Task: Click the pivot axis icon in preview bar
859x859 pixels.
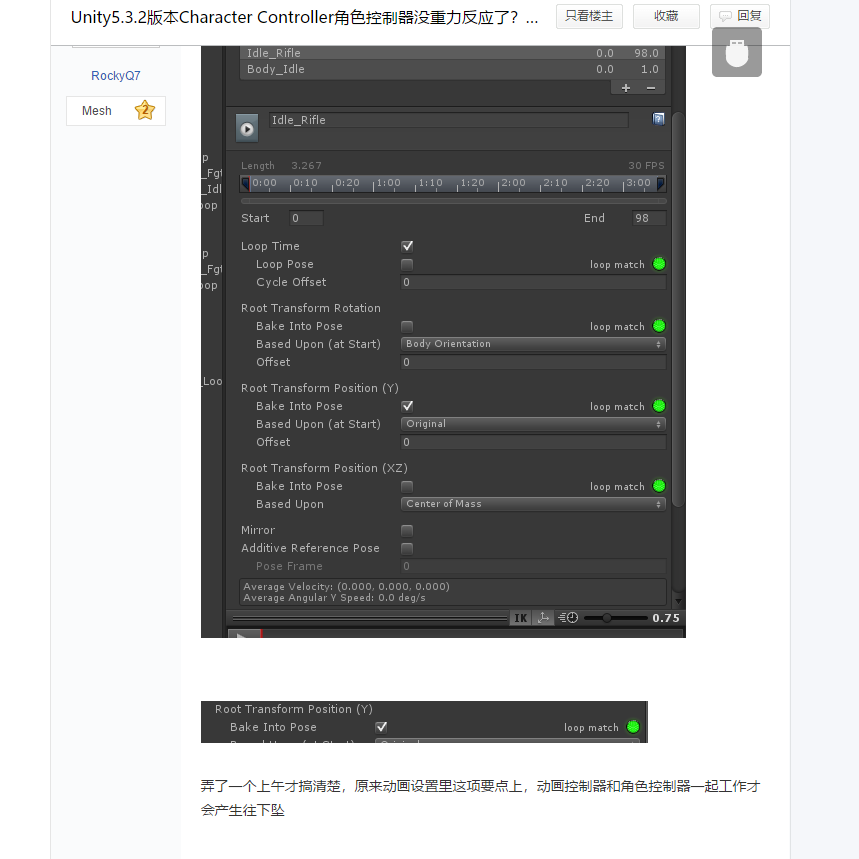Action: tap(543, 618)
